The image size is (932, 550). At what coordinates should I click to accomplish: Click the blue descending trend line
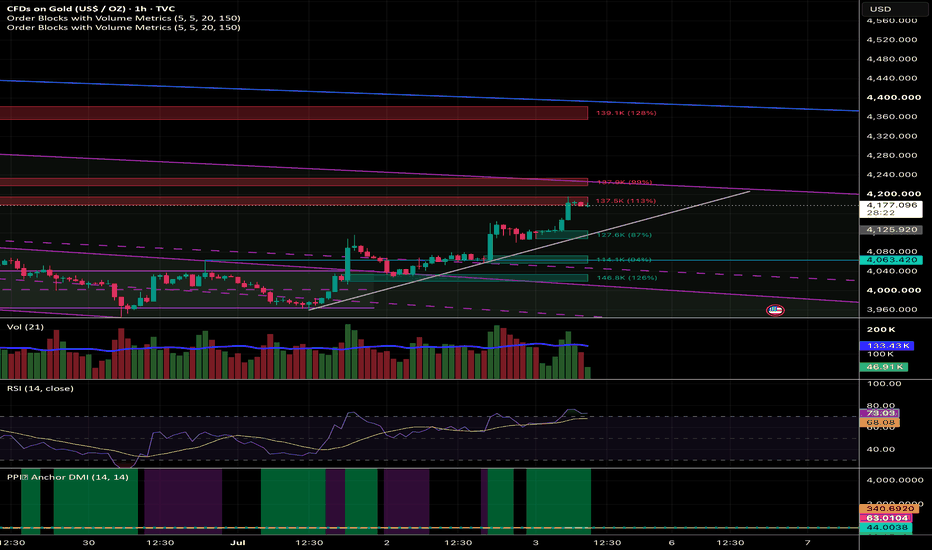pos(429,95)
